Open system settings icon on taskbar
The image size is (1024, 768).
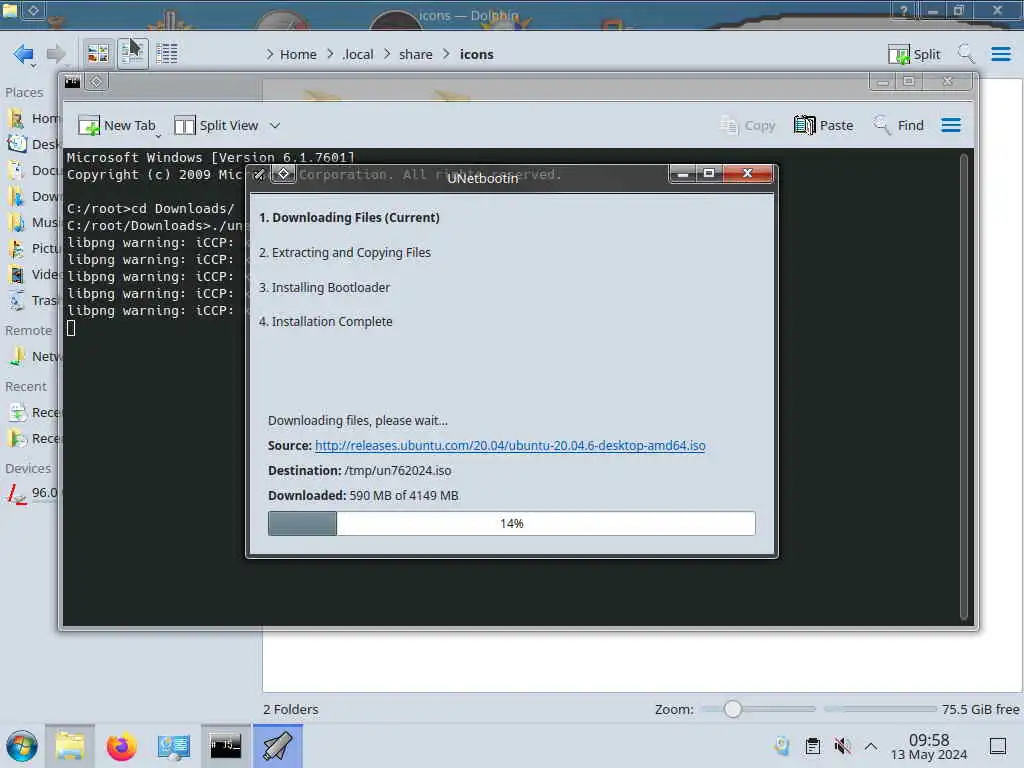pyautogui.click(x=173, y=746)
